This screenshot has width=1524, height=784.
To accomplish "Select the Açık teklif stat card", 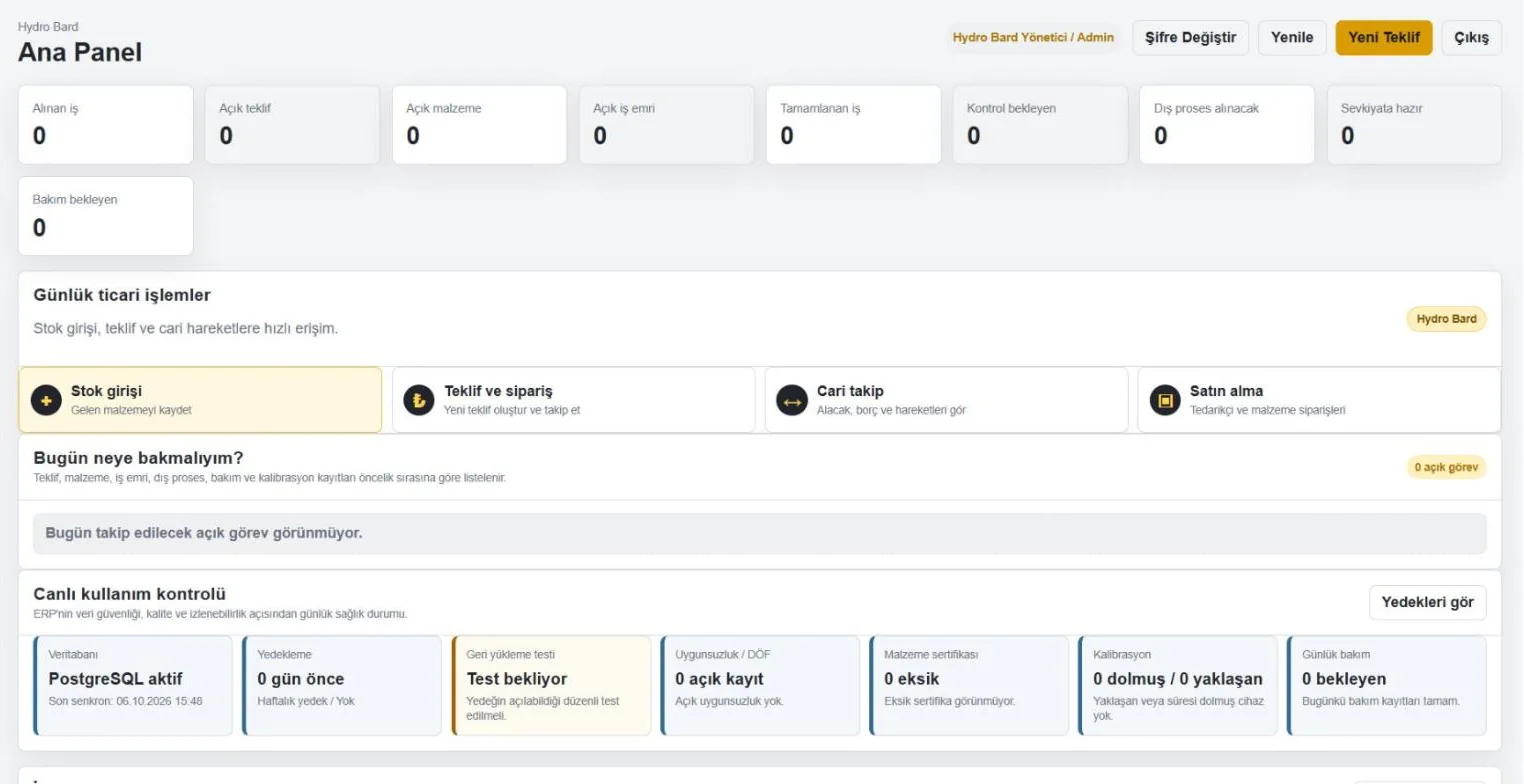I will [292, 125].
